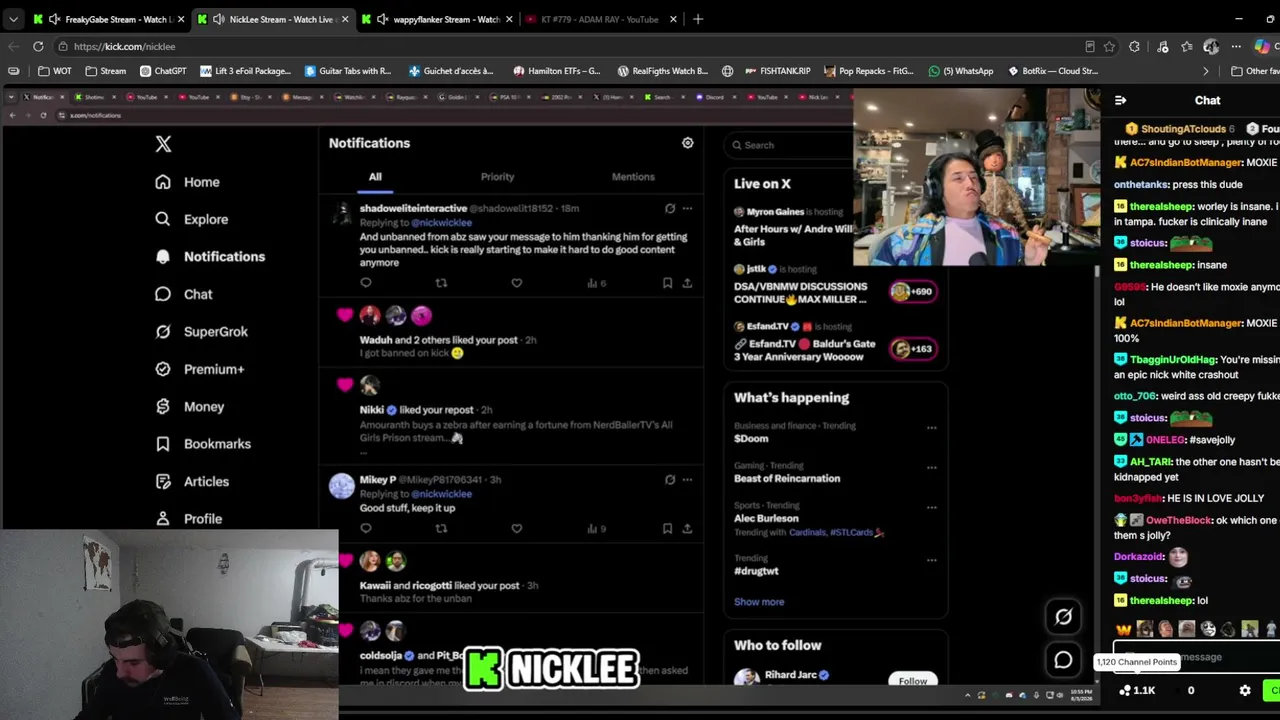Like shadoweliteinteractive's post

pyautogui.click(x=517, y=283)
